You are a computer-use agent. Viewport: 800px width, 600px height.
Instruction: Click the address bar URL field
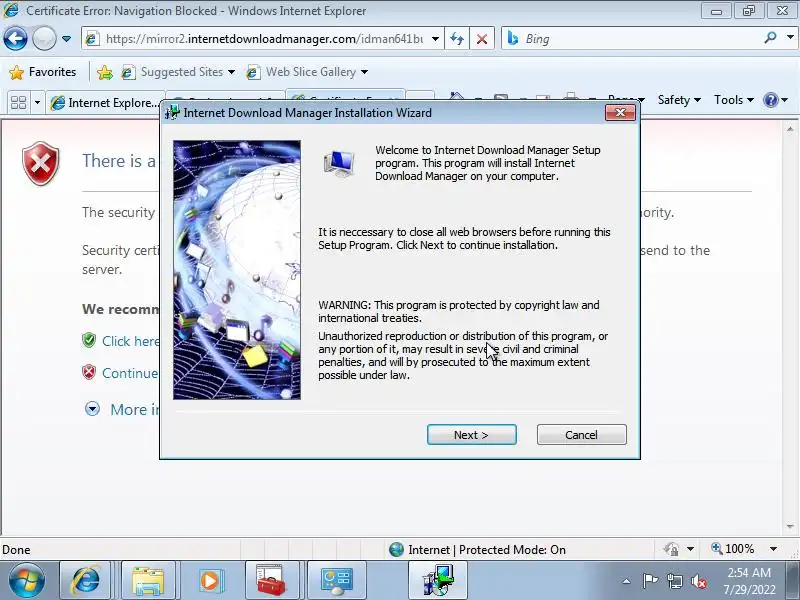[x=263, y=39]
